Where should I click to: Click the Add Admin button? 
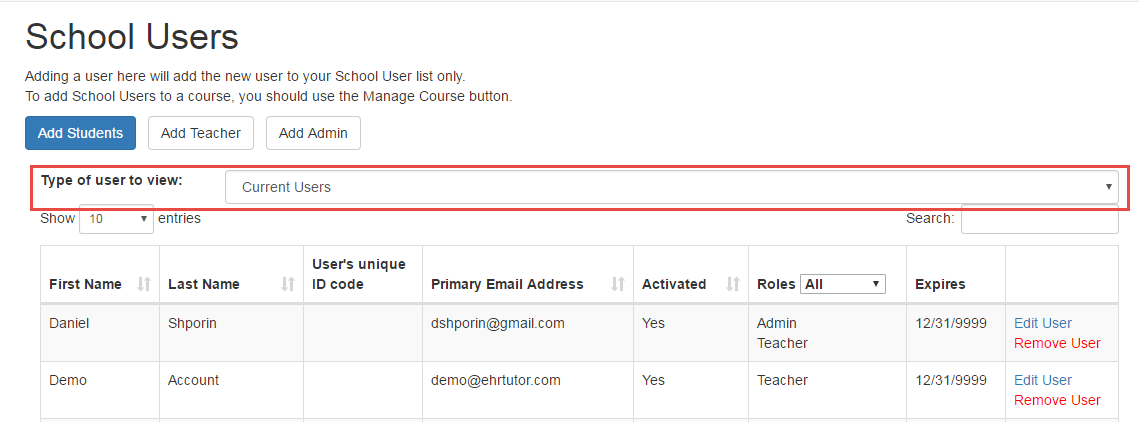click(x=313, y=133)
